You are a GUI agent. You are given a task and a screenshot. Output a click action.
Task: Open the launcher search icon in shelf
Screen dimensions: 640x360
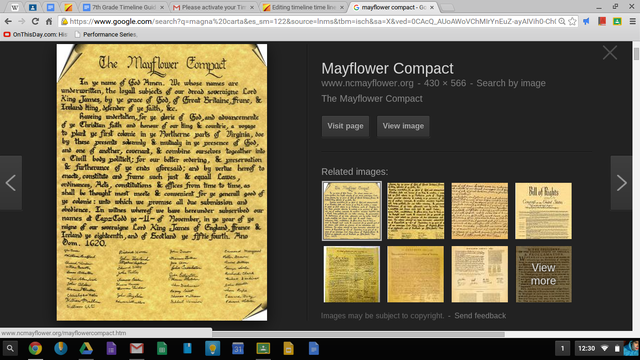10,349
